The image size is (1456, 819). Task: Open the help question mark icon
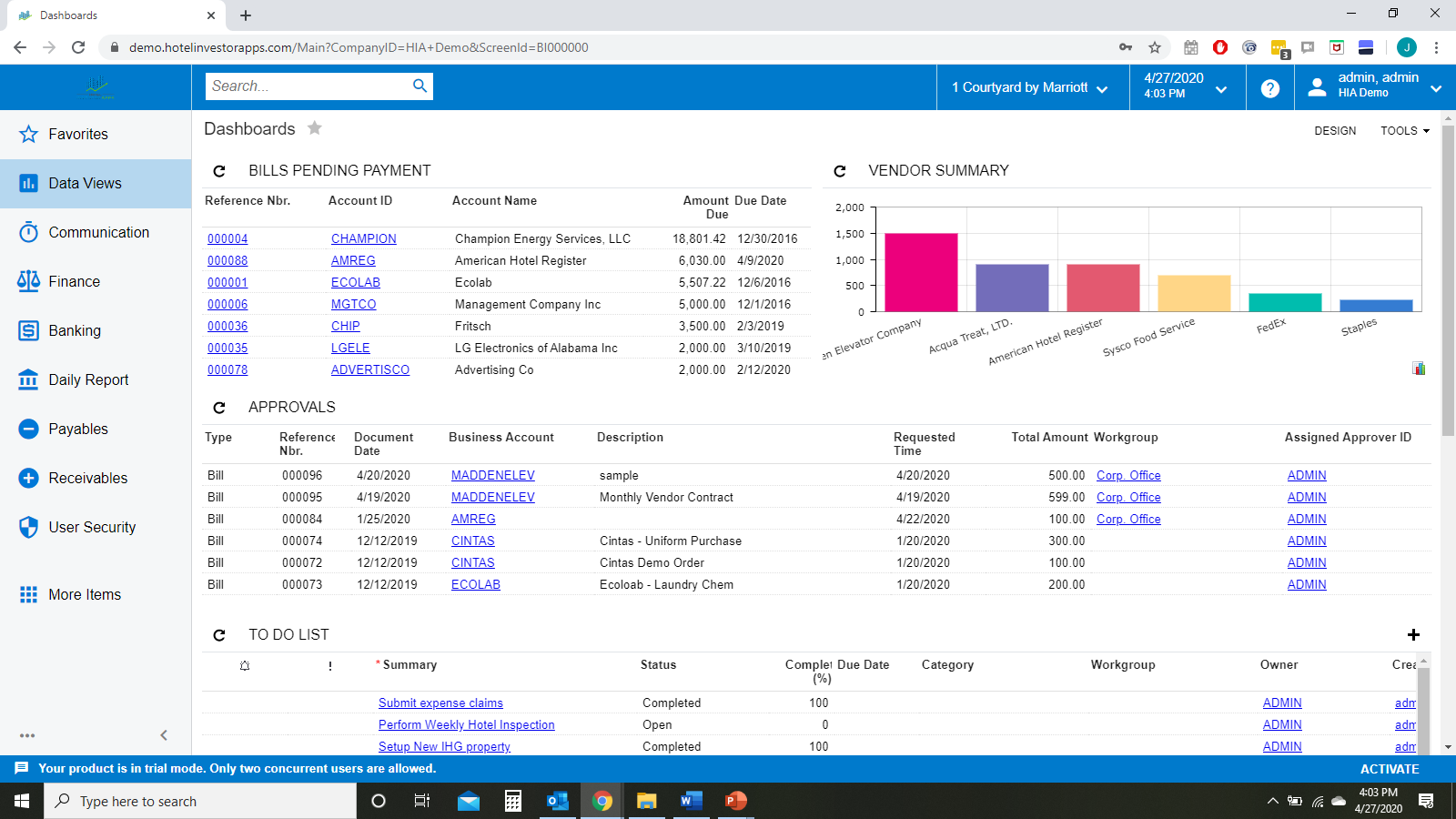coord(1269,88)
